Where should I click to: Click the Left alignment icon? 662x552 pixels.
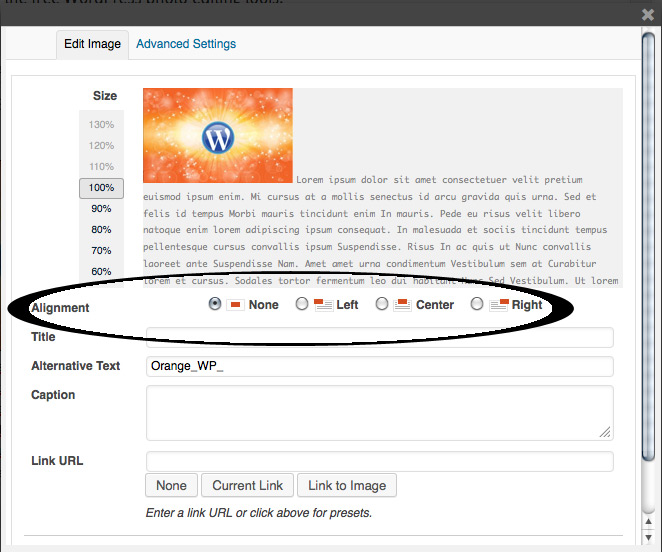pos(322,304)
